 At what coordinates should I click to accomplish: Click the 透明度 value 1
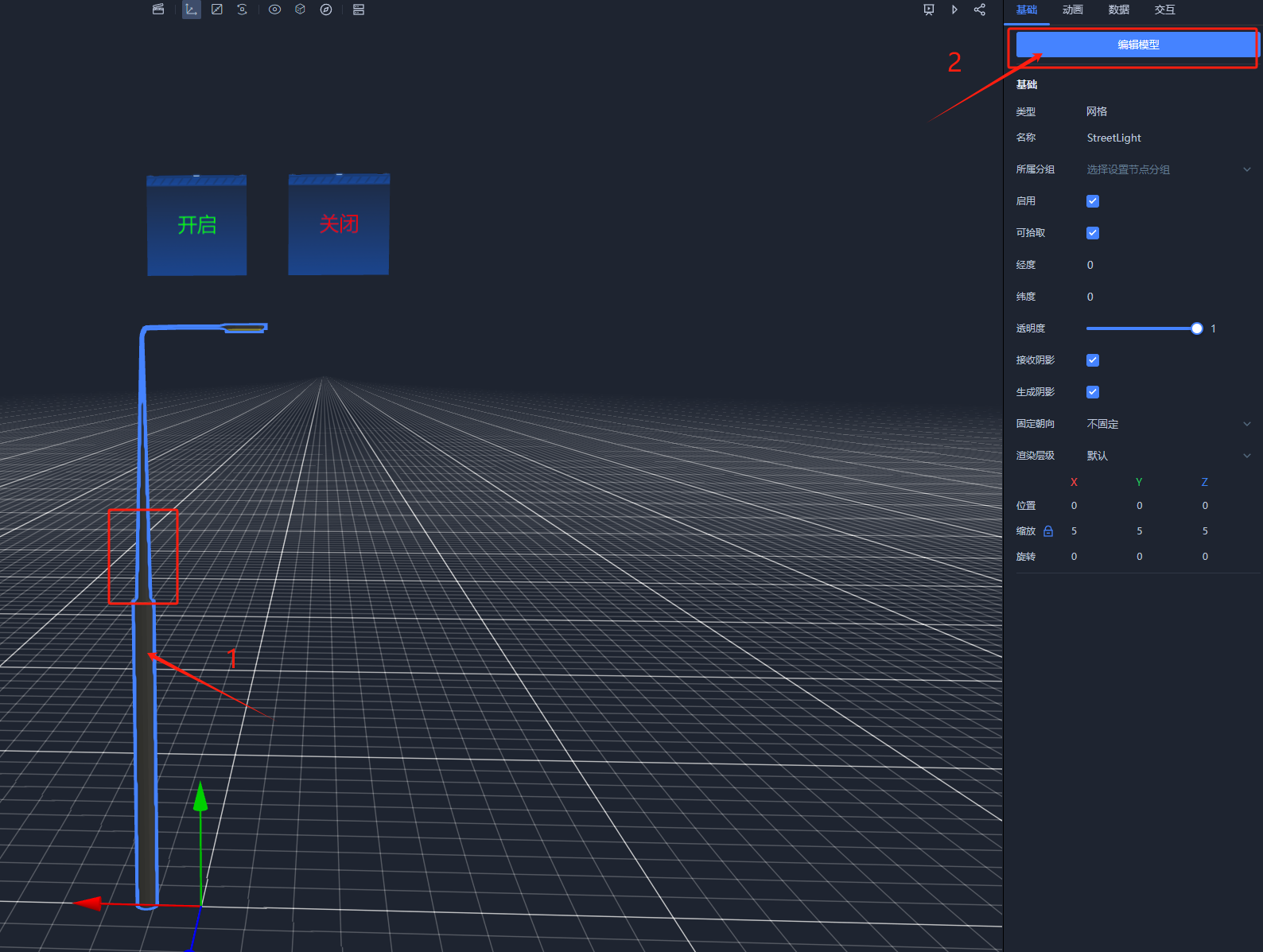pyautogui.click(x=1213, y=328)
